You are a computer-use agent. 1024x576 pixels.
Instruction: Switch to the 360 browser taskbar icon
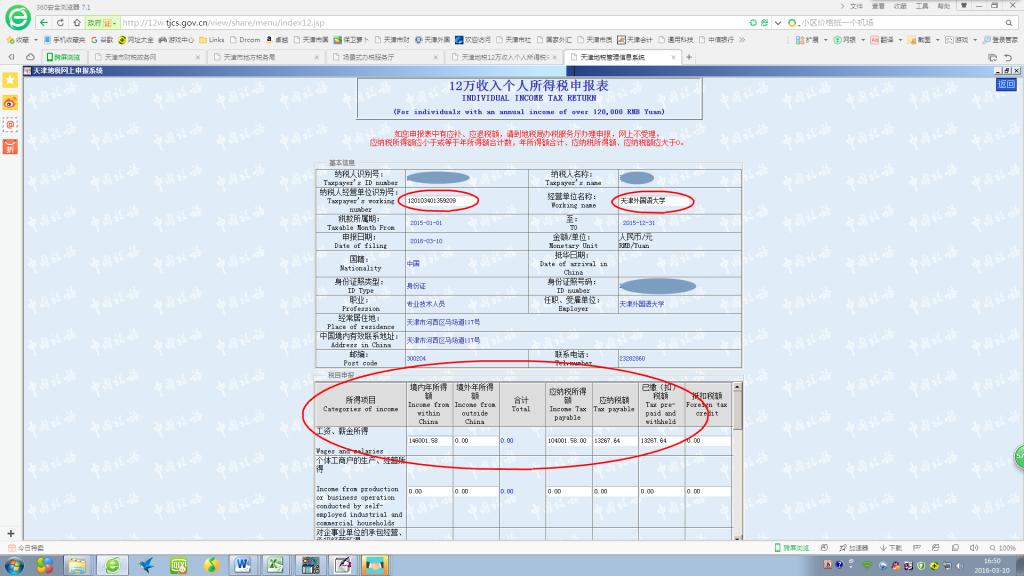112,565
